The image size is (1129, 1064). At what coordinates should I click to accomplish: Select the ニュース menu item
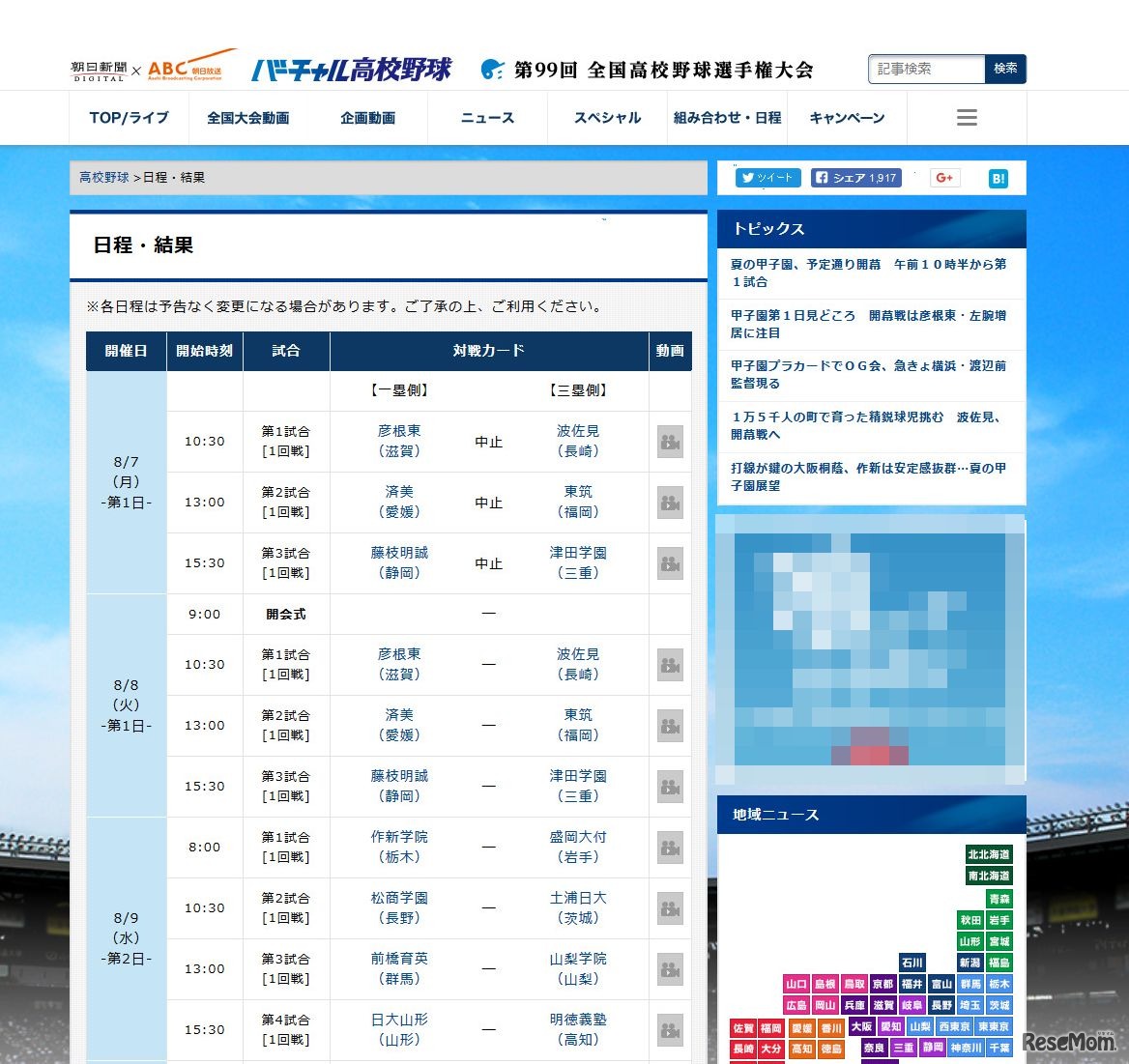(487, 118)
